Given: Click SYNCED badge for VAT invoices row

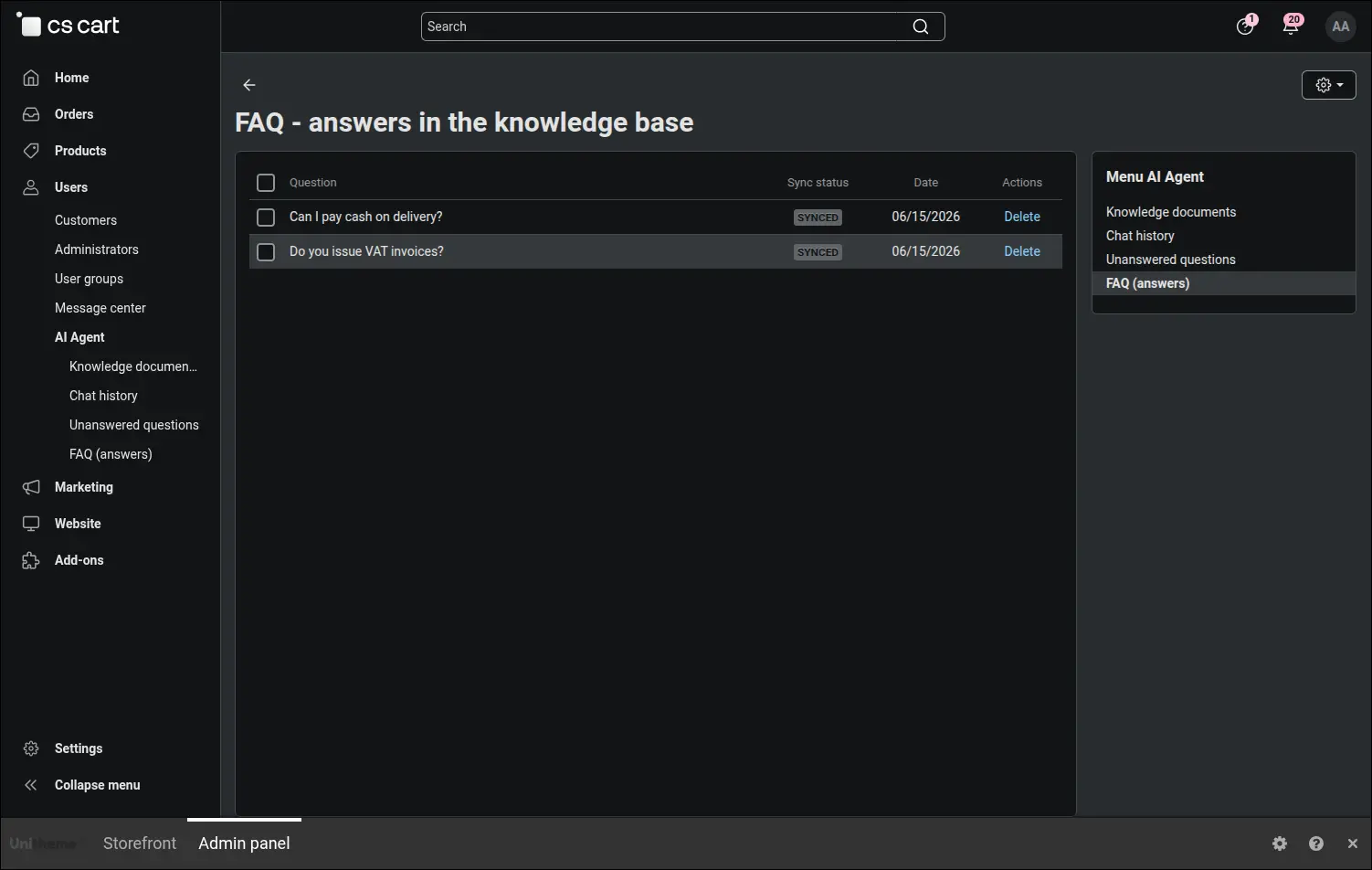Looking at the screenshot, I should click(818, 252).
